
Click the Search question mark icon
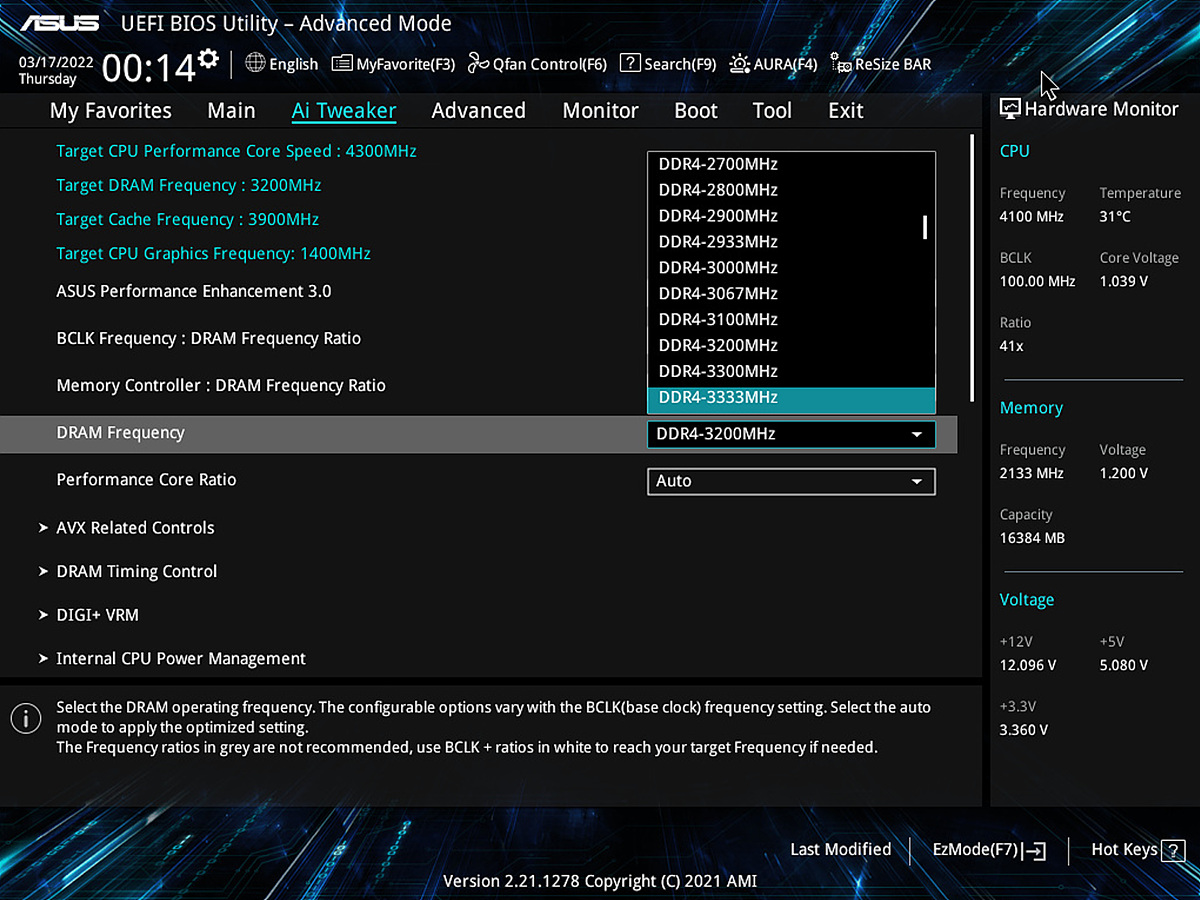point(630,63)
